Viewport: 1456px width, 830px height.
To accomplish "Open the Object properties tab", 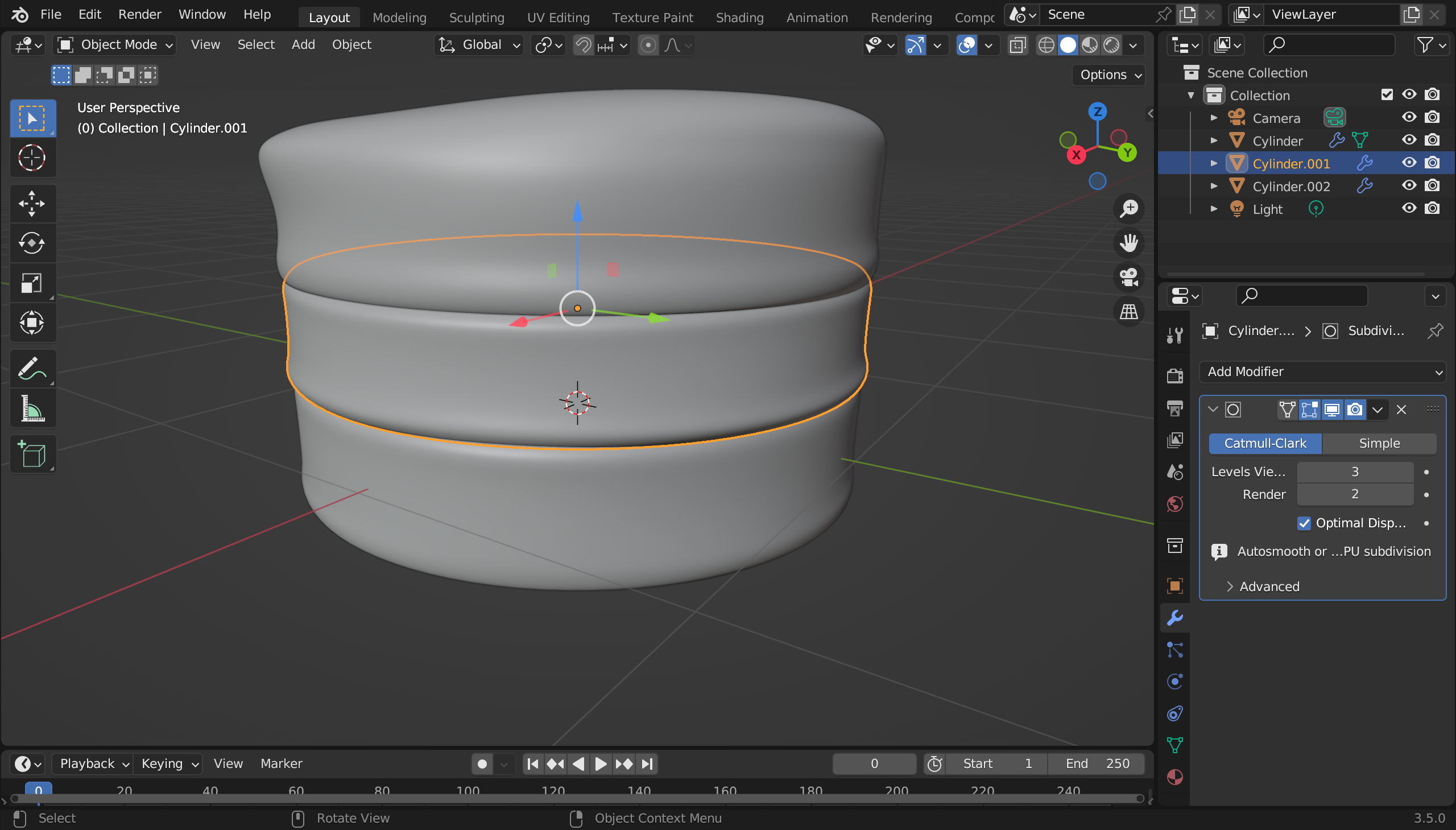I will tap(1175, 585).
